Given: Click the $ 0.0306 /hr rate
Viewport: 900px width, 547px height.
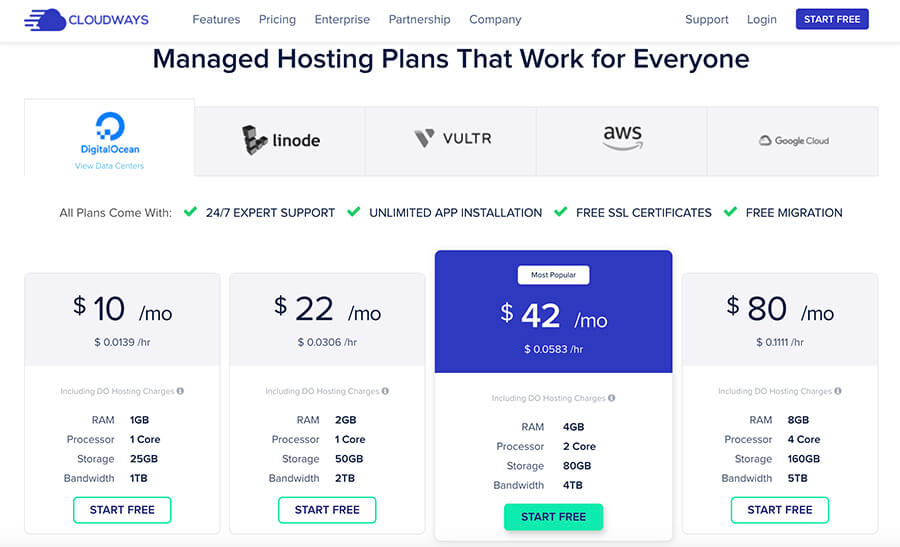Looking at the screenshot, I should tap(327, 342).
